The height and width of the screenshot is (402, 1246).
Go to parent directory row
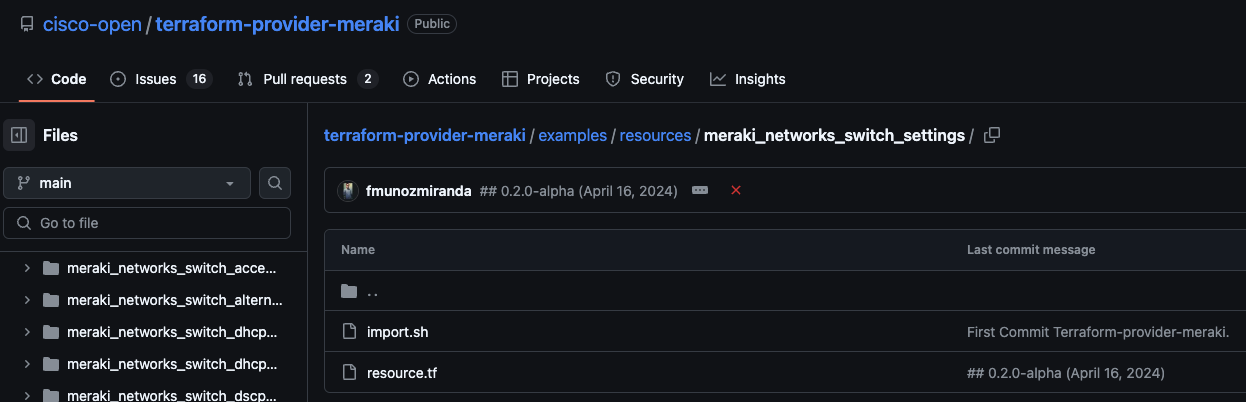785,291
